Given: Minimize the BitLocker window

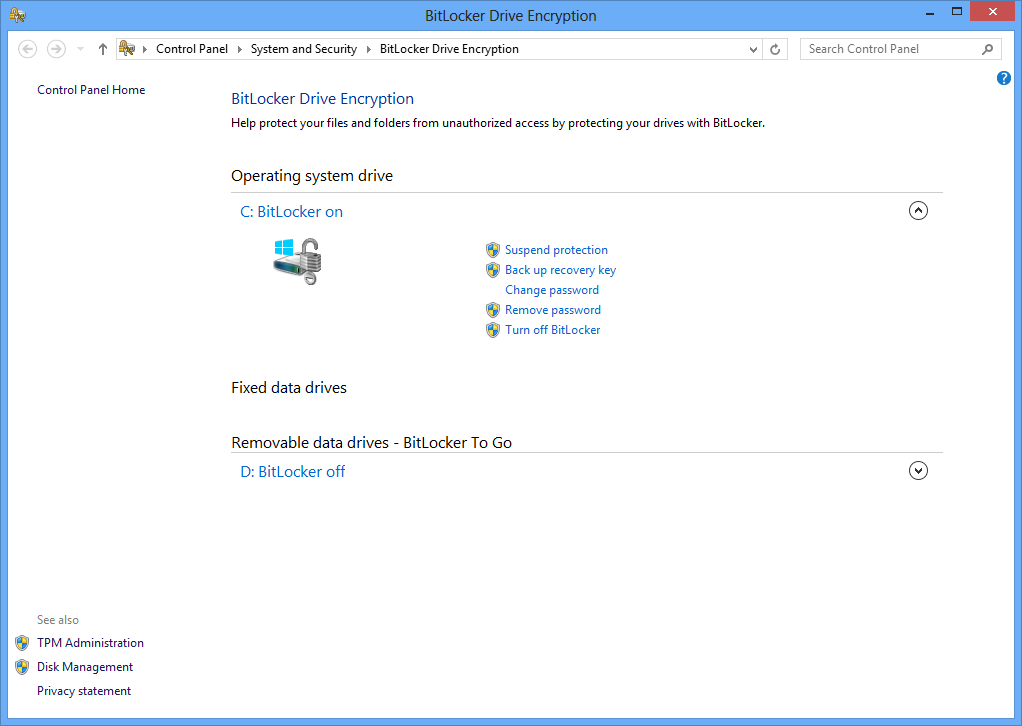Looking at the screenshot, I should click(930, 12).
